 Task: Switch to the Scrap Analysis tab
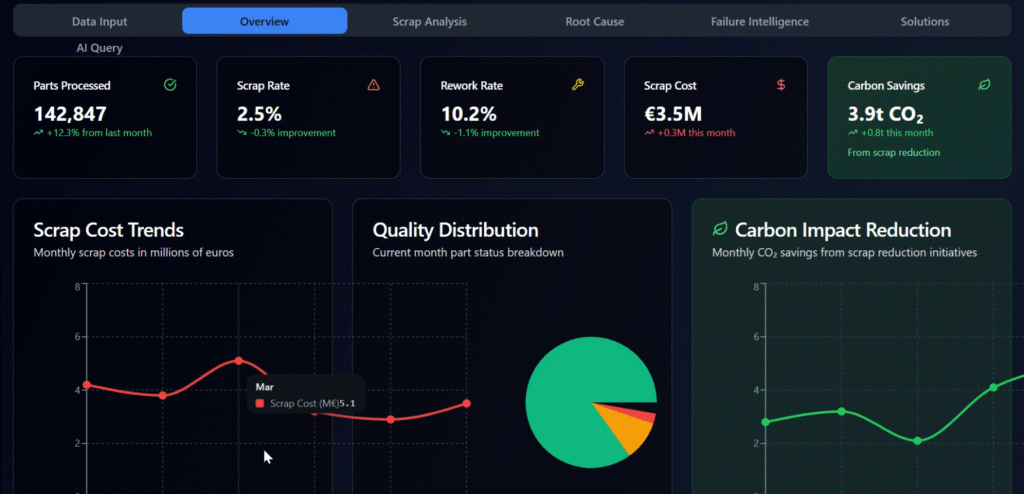[x=429, y=21]
